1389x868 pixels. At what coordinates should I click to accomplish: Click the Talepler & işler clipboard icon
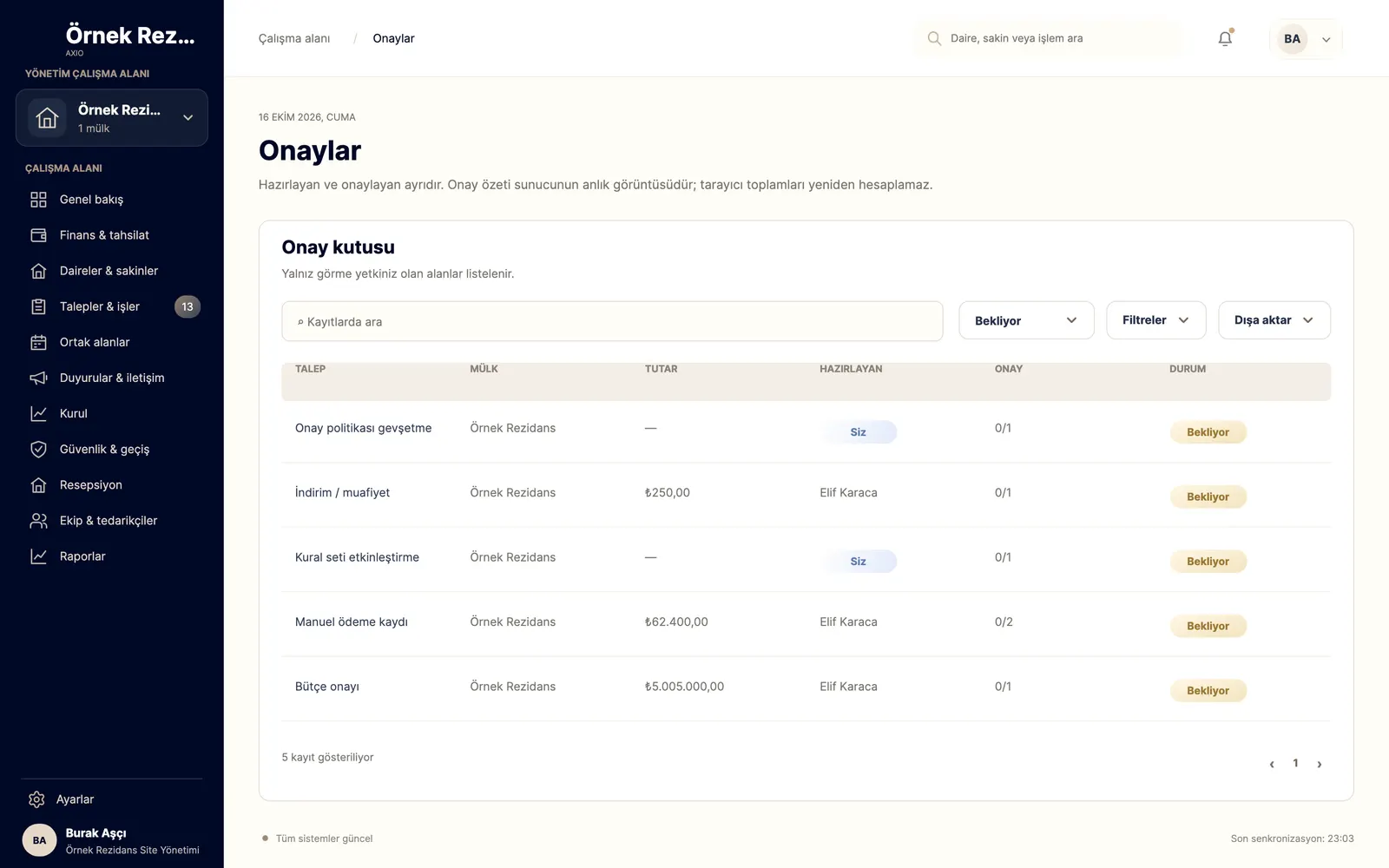pyautogui.click(x=38, y=306)
